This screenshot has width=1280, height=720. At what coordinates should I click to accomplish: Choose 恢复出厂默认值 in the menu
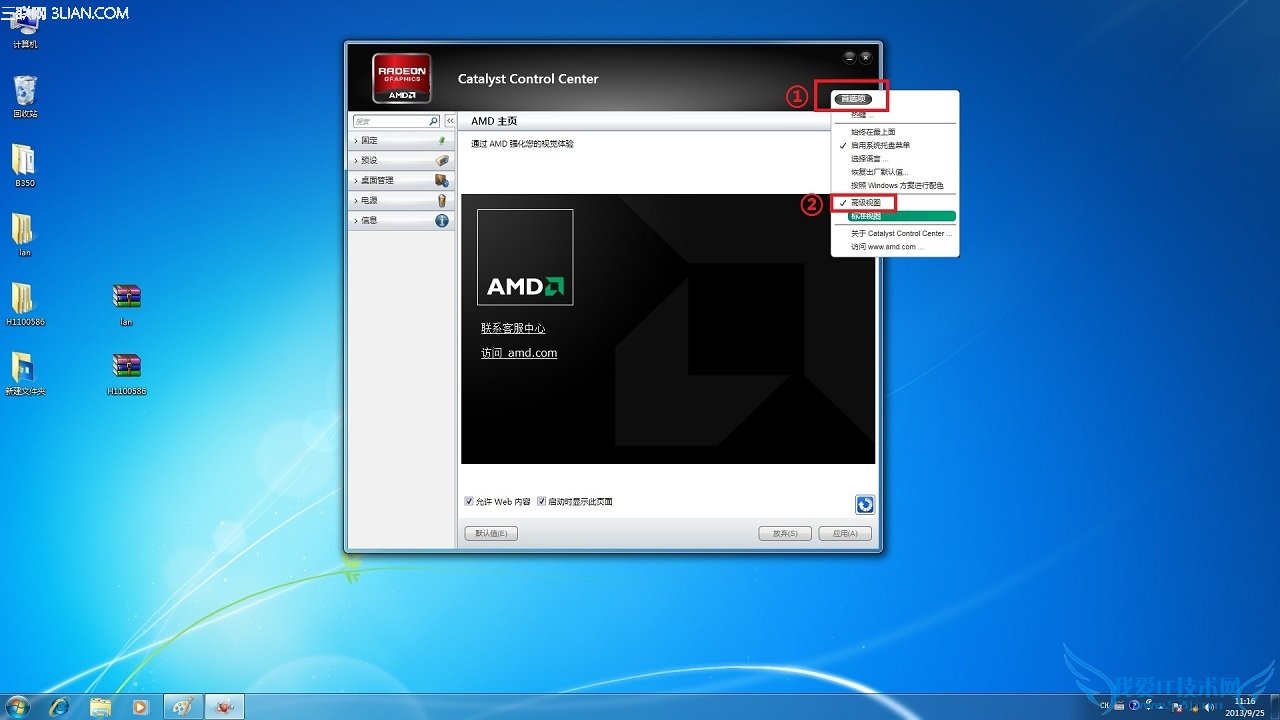point(879,172)
